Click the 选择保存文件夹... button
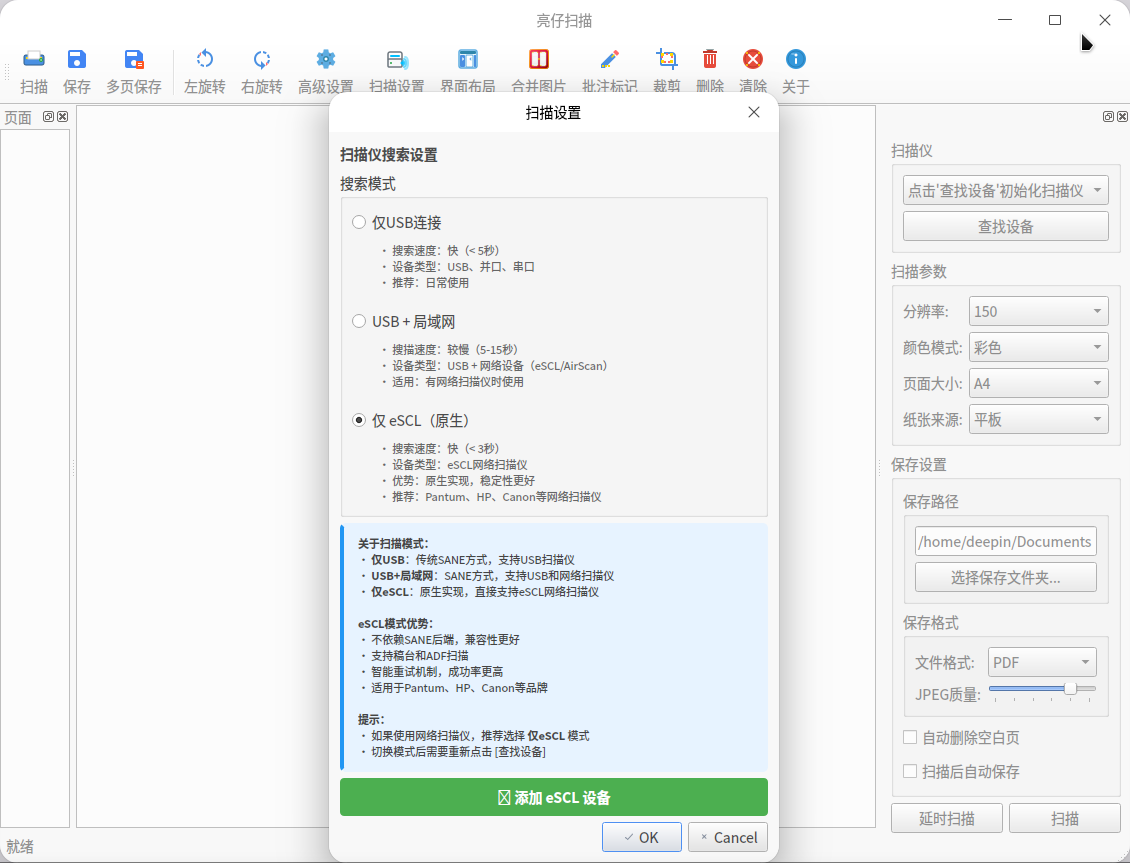Screen dimensions: 1130x863 coord(1005,578)
